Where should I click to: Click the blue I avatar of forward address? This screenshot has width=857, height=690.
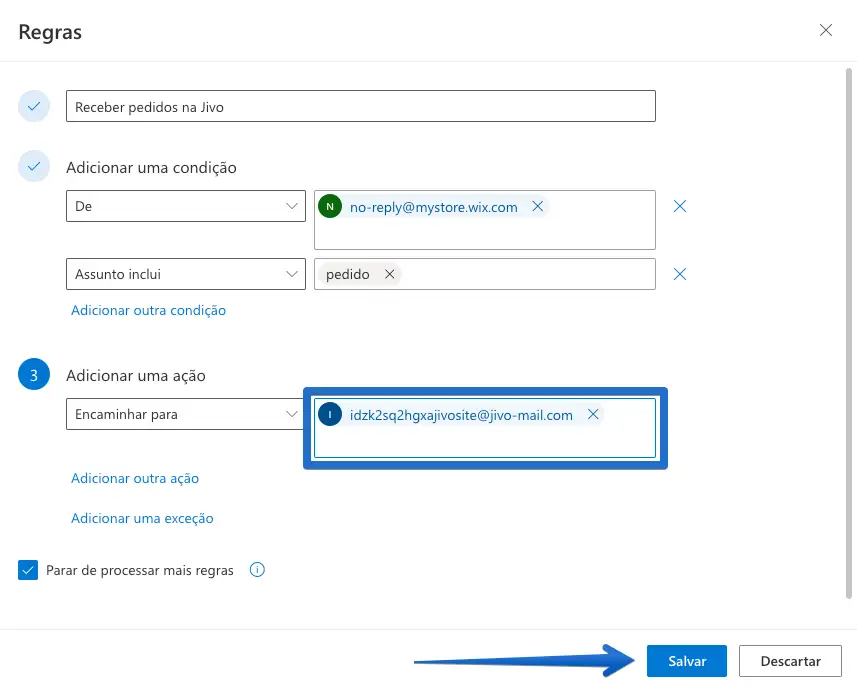pyautogui.click(x=330, y=415)
